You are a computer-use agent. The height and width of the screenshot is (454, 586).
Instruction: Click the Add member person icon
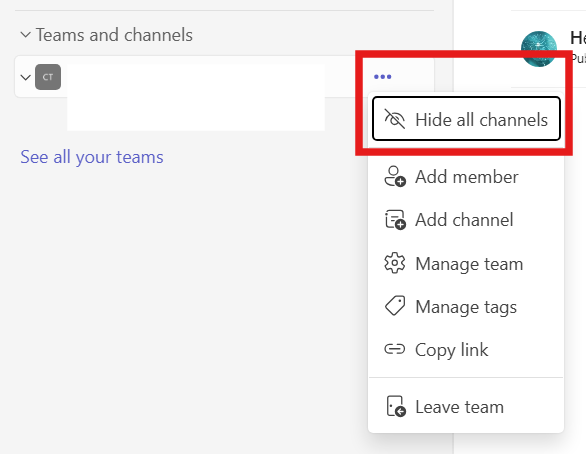point(395,176)
